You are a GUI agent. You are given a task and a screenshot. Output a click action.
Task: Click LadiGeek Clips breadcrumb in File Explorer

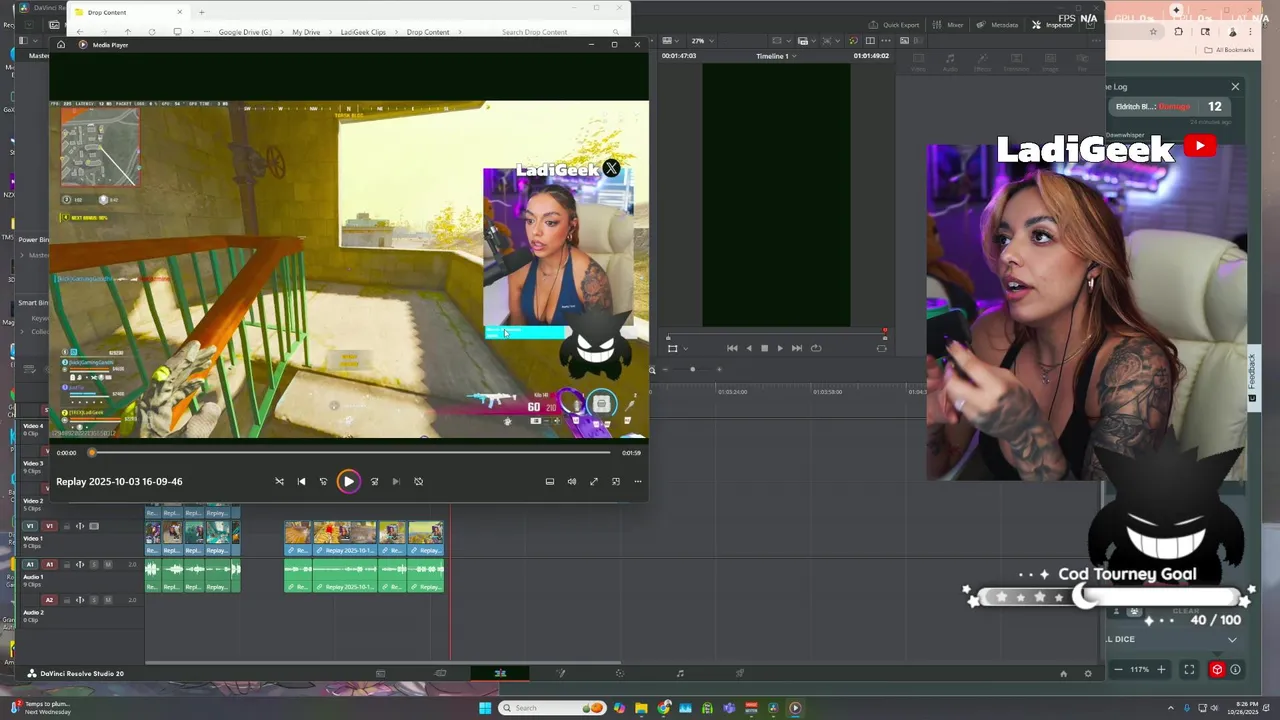click(363, 32)
